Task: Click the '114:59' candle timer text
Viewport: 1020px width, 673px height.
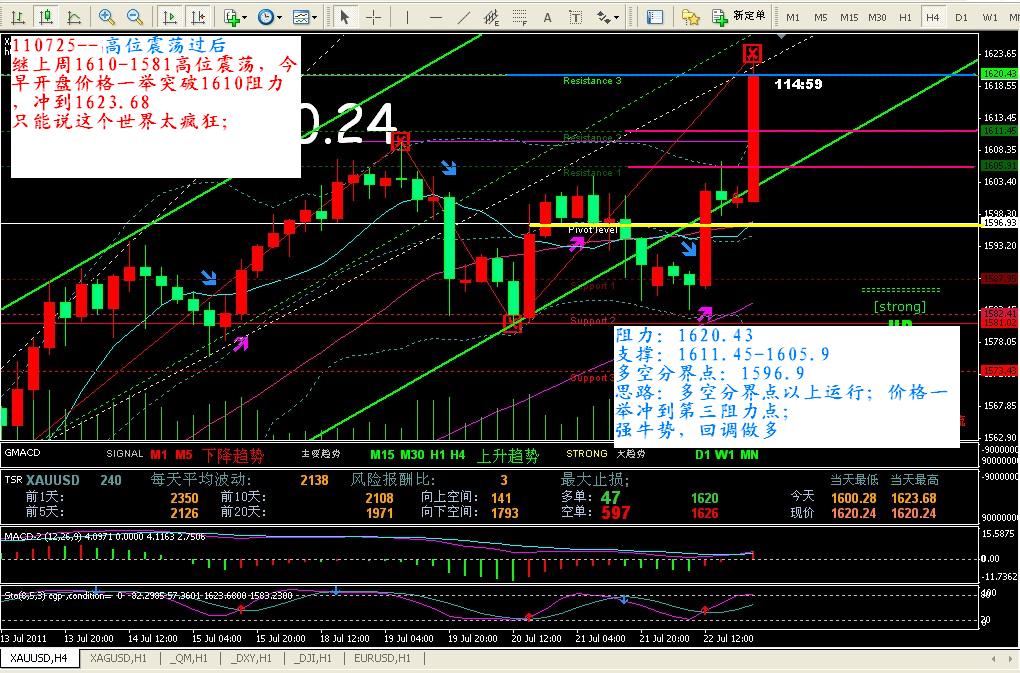Action: pos(798,84)
